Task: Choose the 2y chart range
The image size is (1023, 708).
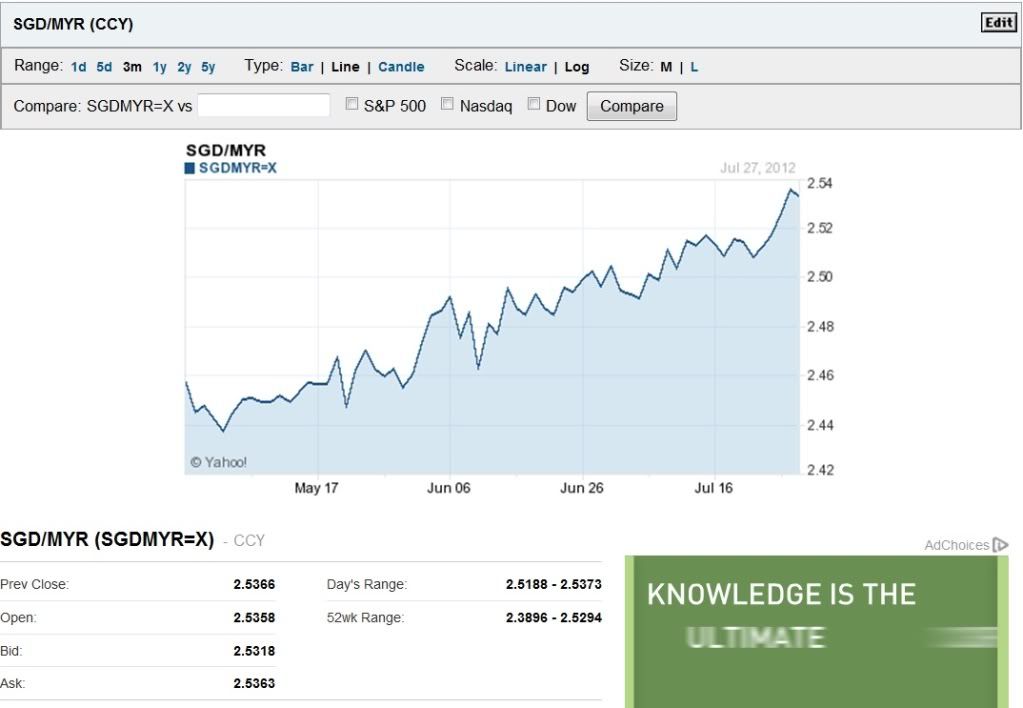Action: 184,67
